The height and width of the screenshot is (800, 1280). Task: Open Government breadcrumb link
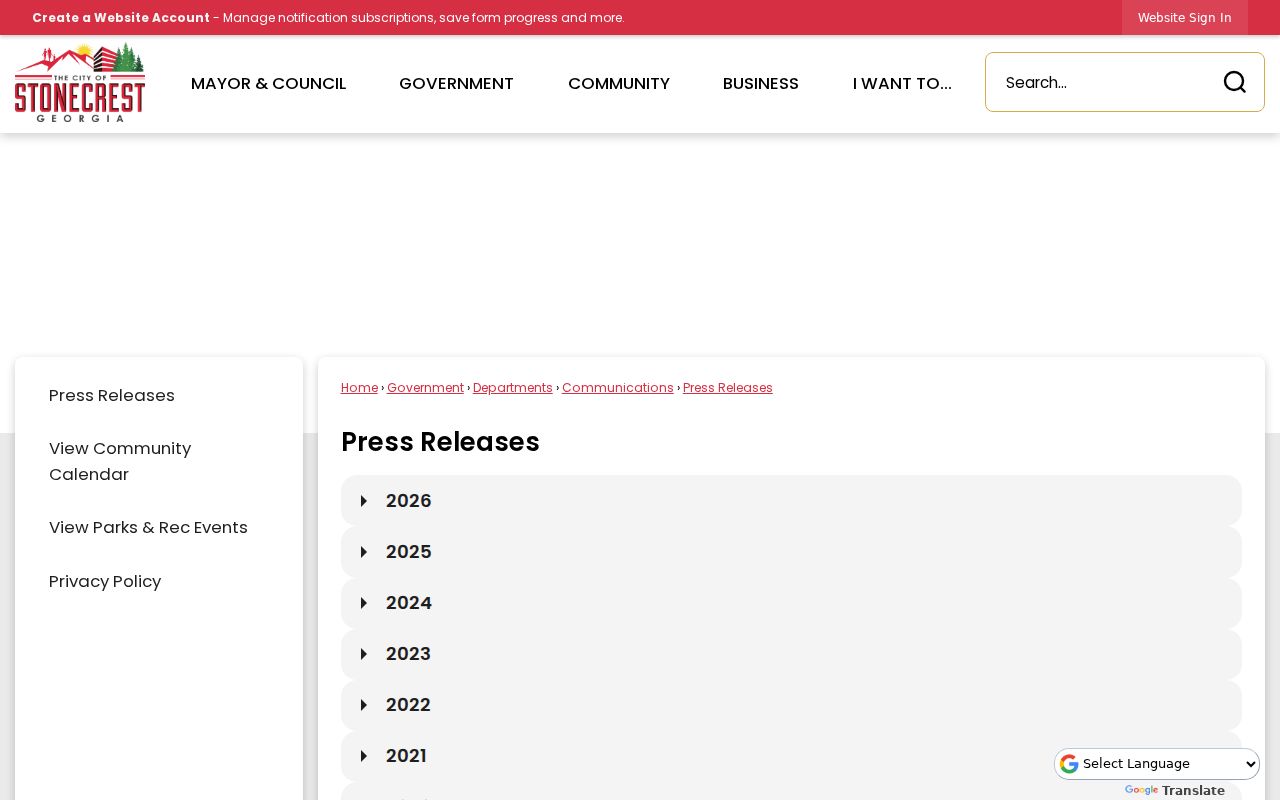pos(425,388)
